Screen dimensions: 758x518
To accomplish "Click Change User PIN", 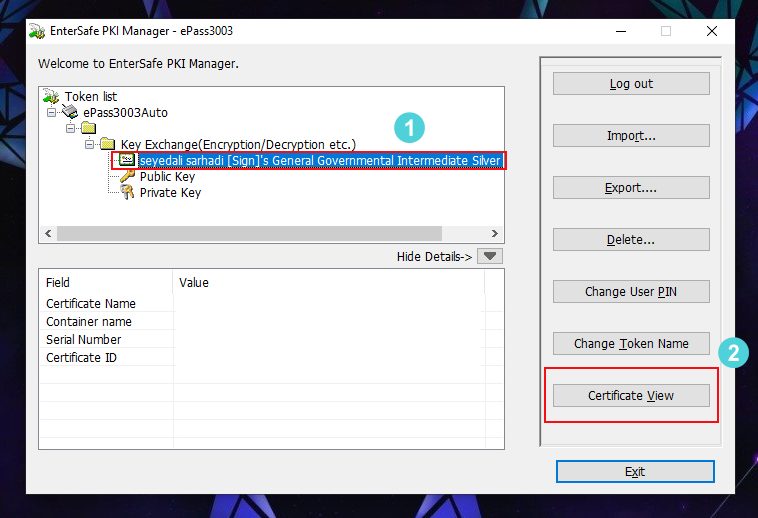I will [631, 291].
